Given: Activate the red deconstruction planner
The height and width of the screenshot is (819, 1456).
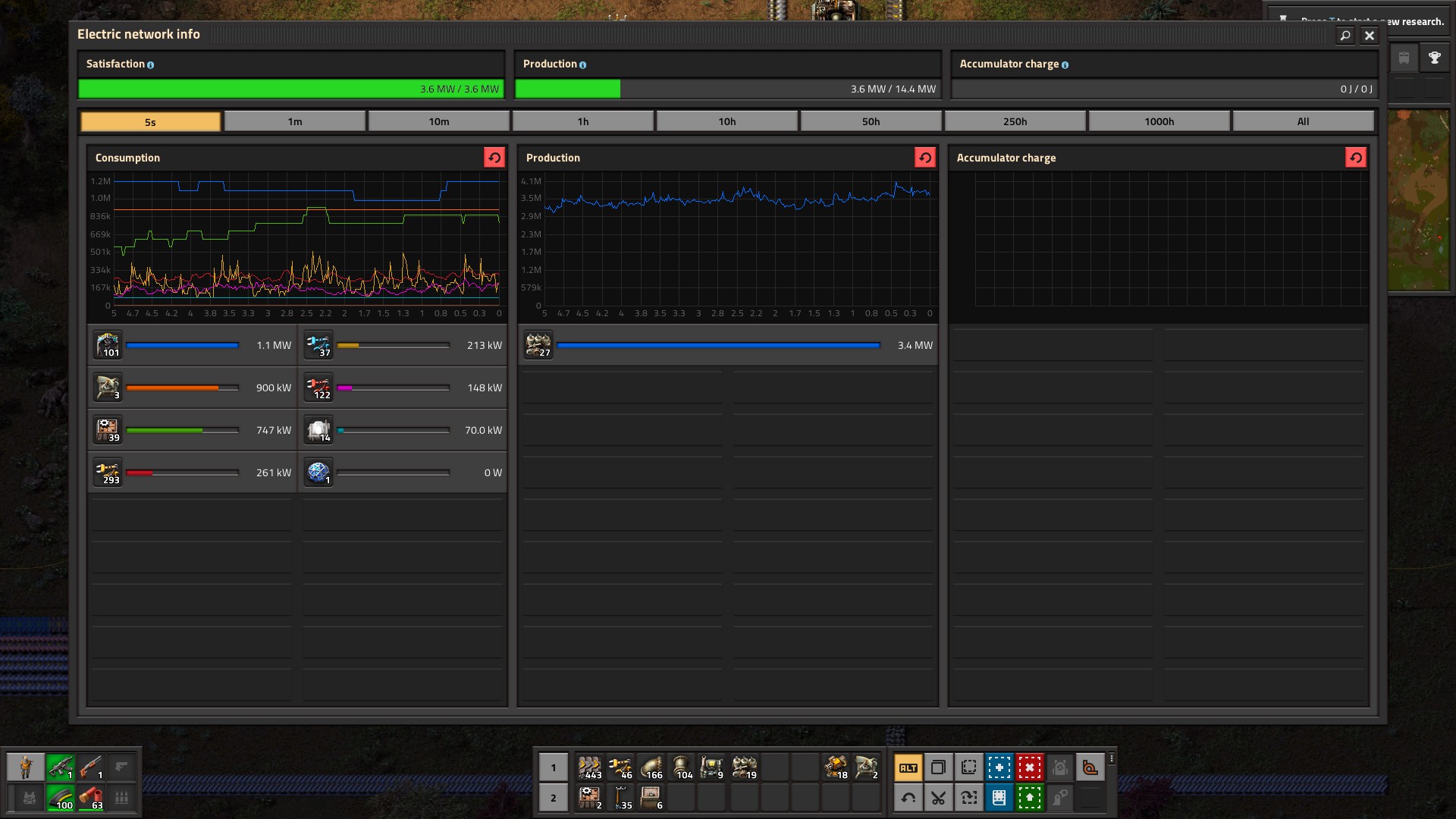Looking at the screenshot, I should (1029, 767).
